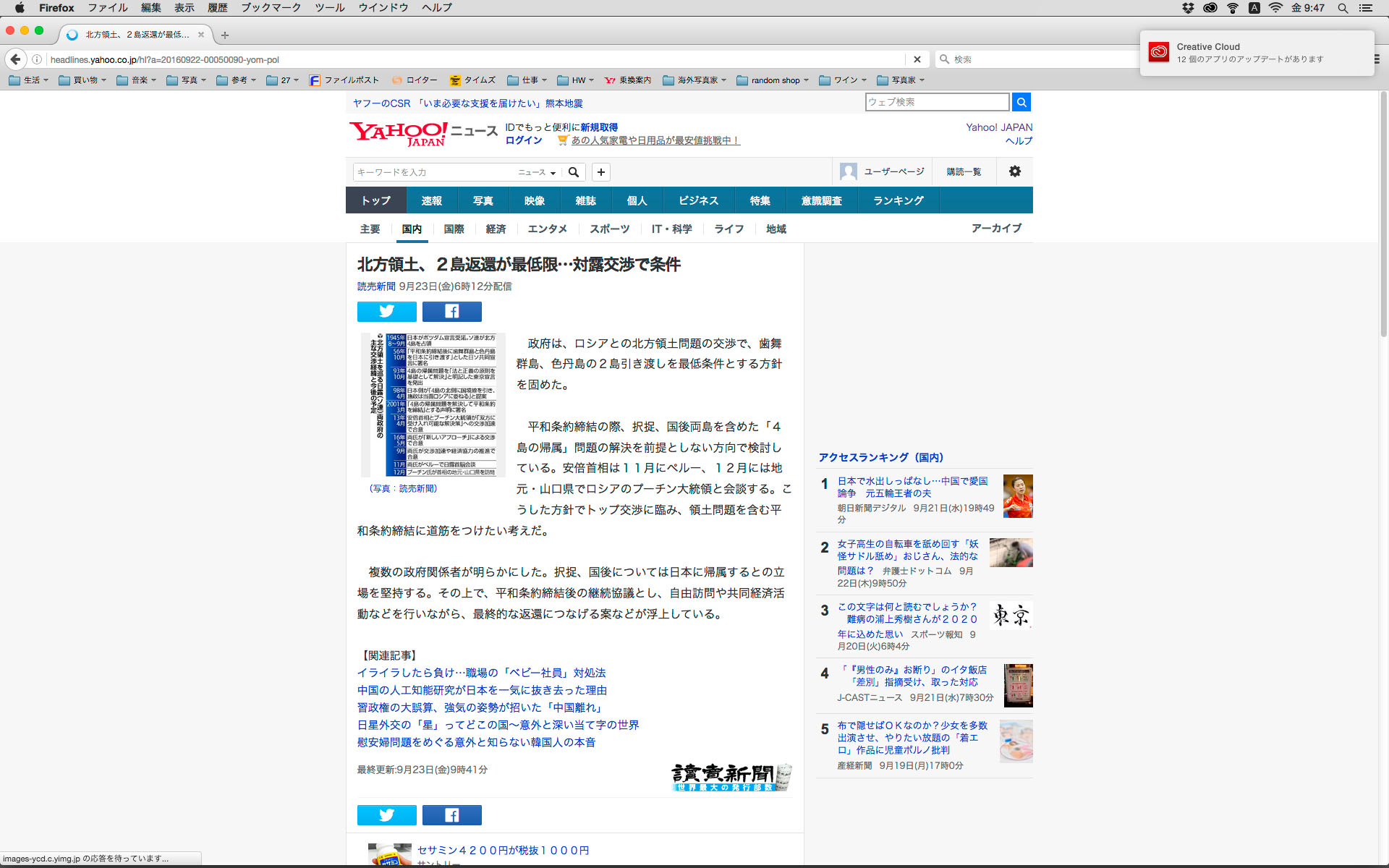Click keyword search magnifier icon

574,172
